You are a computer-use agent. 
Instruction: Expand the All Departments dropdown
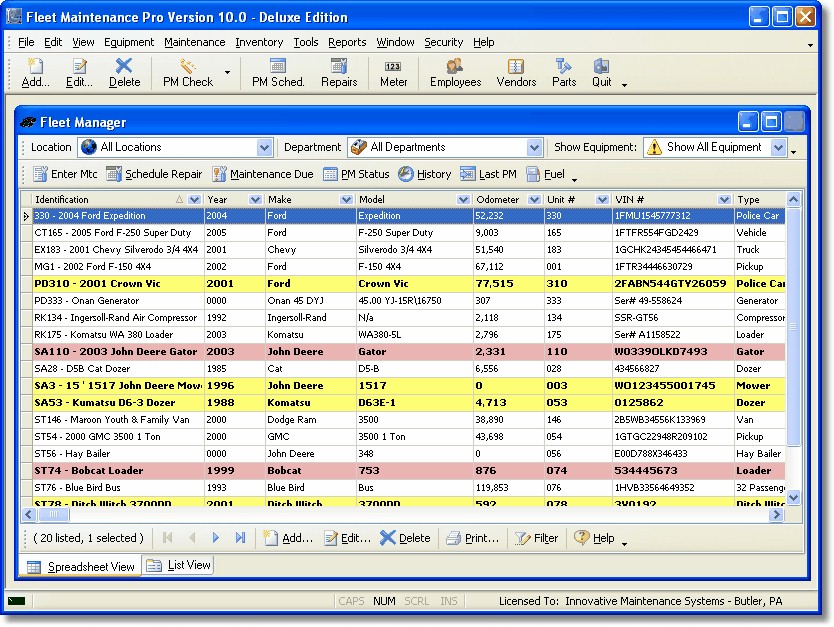pyautogui.click(x=535, y=147)
